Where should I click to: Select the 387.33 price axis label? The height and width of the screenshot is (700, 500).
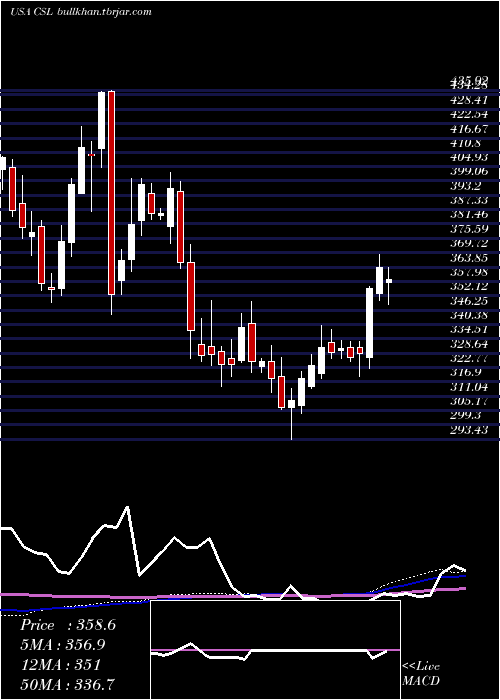point(469,200)
